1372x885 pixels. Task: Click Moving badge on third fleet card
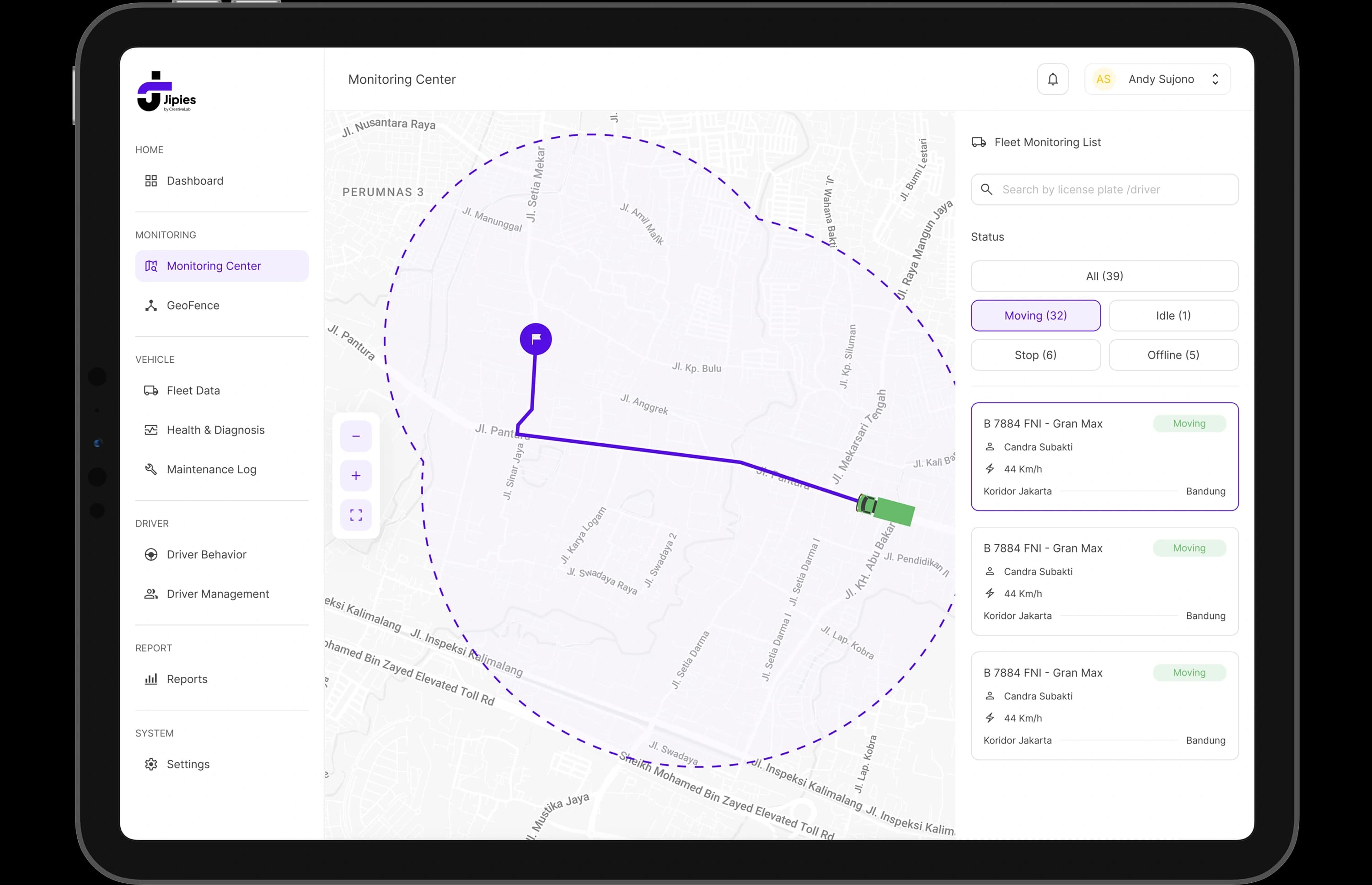(1190, 673)
